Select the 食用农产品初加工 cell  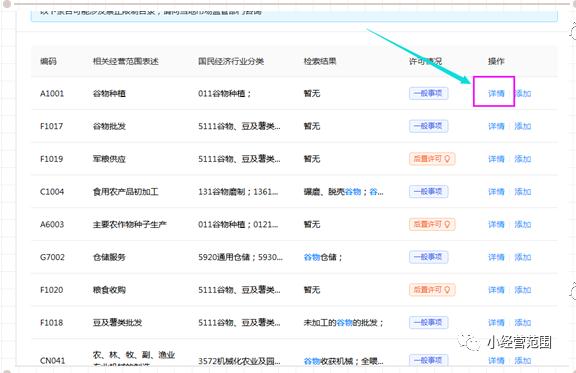(126, 191)
